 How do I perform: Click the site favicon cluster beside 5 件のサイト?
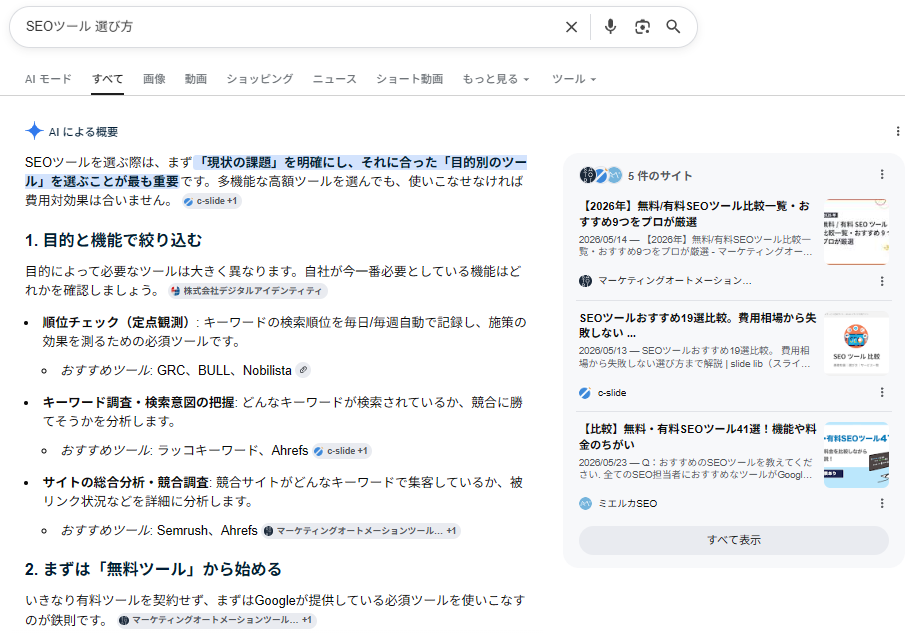coord(601,175)
